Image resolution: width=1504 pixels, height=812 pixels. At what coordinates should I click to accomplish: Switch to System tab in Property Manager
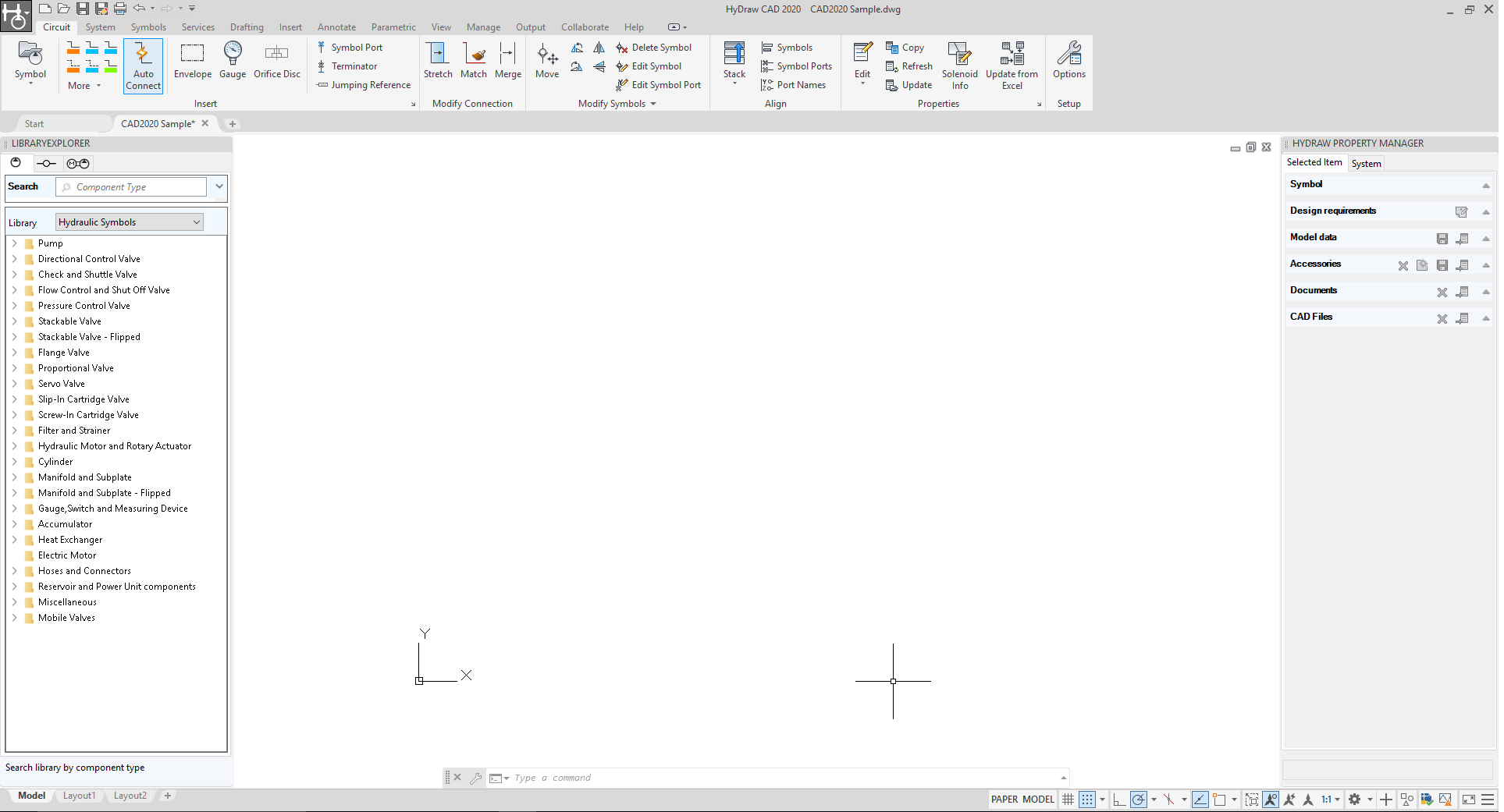click(x=1366, y=163)
